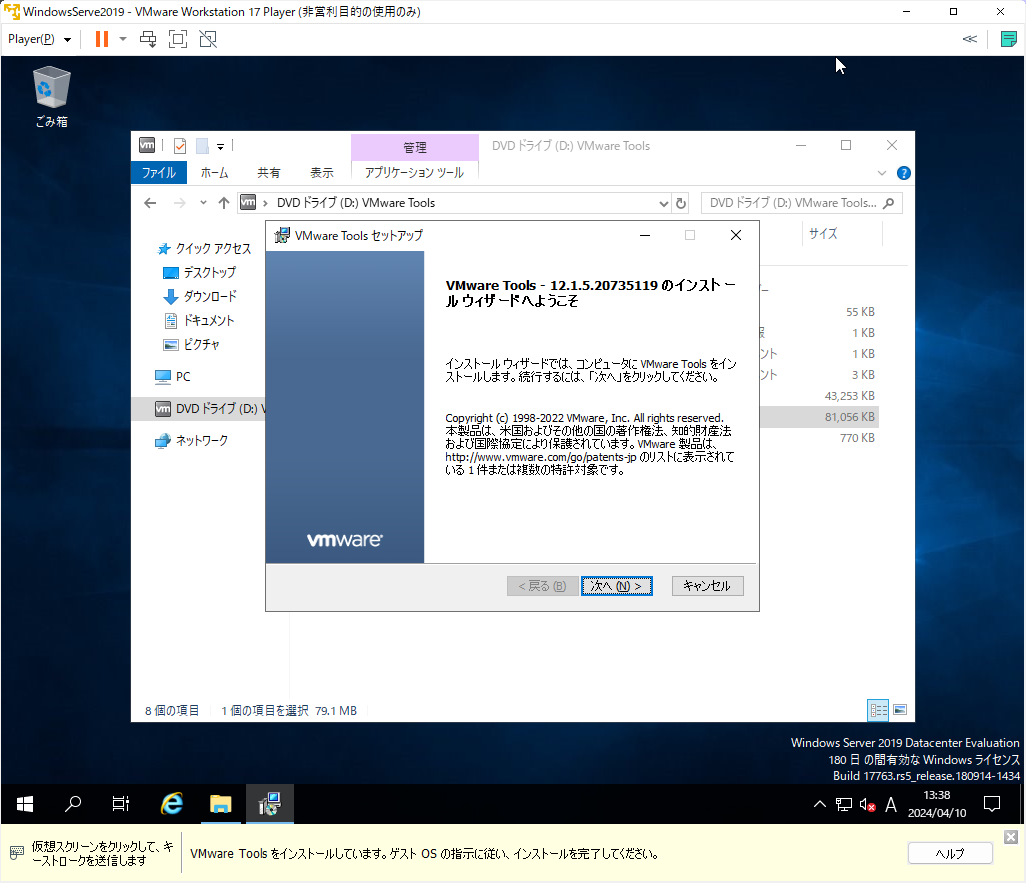Open the ごみ箱 recycle bin desktop icon

[52, 97]
